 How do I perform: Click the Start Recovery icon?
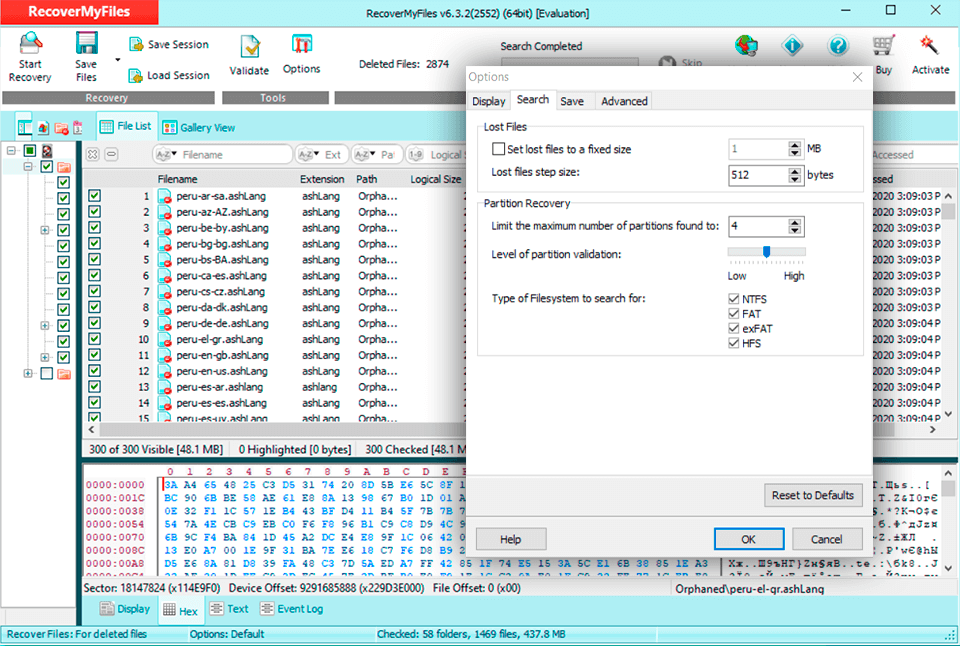click(x=30, y=43)
